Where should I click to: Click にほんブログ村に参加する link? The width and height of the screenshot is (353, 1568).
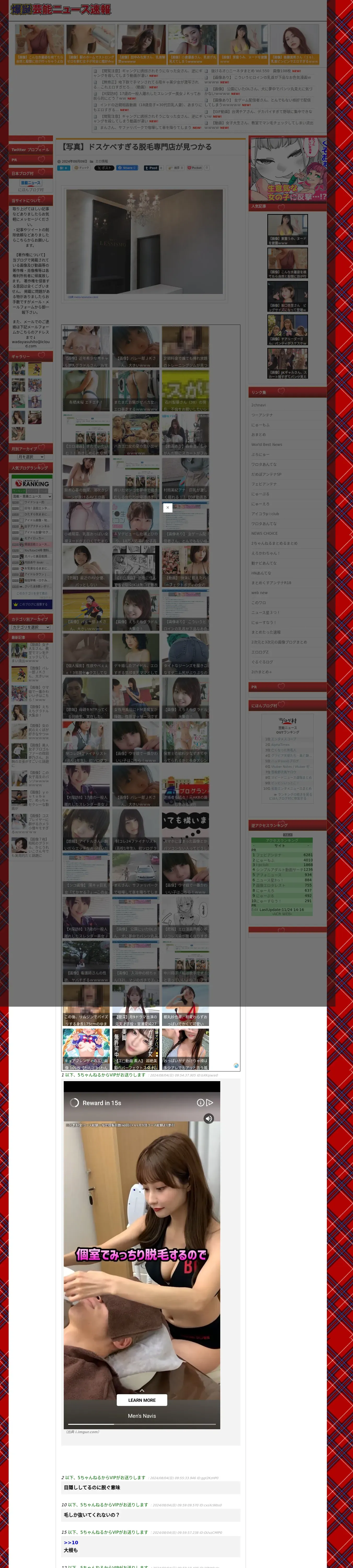(x=288, y=798)
